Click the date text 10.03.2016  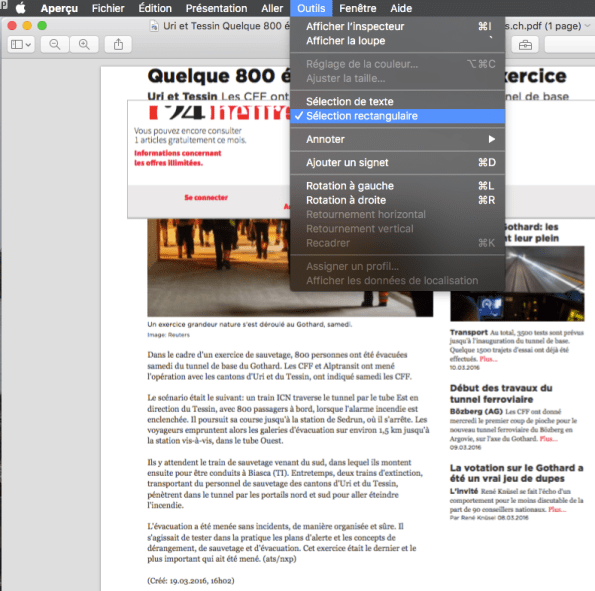pyautogui.click(x=464, y=367)
